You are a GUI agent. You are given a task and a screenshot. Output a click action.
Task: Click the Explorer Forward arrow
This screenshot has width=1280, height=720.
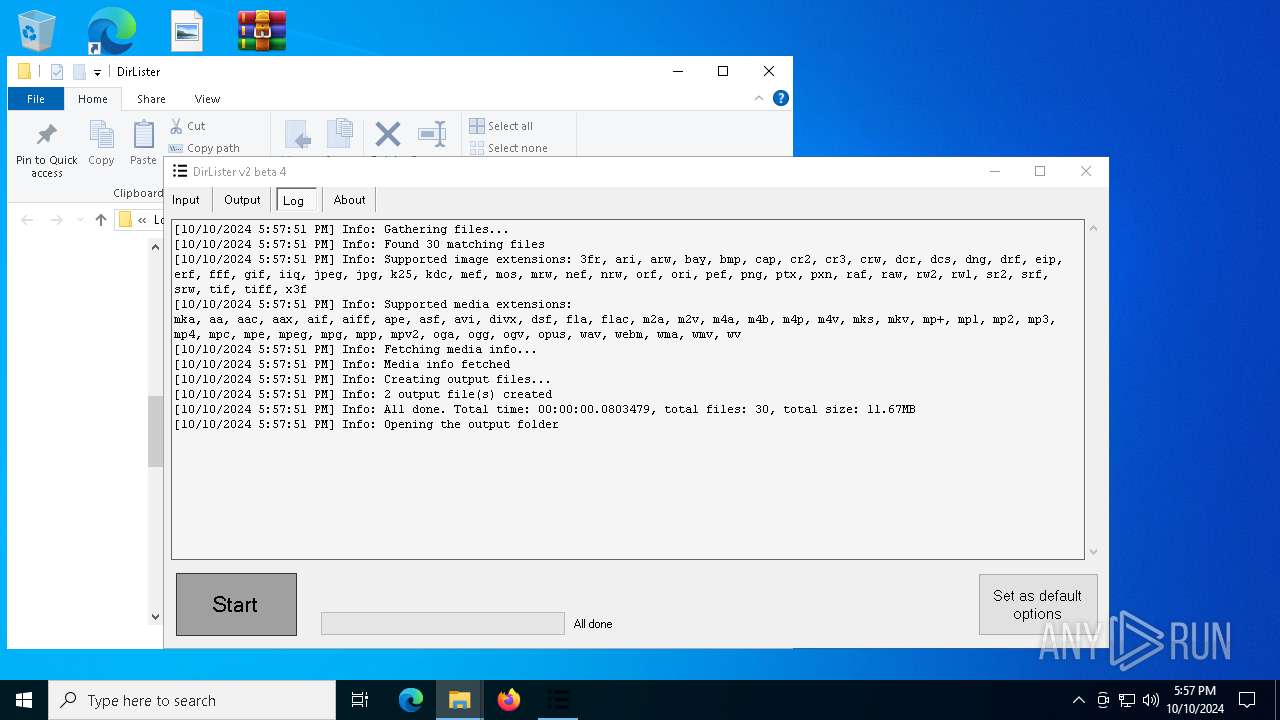tap(57, 220)
